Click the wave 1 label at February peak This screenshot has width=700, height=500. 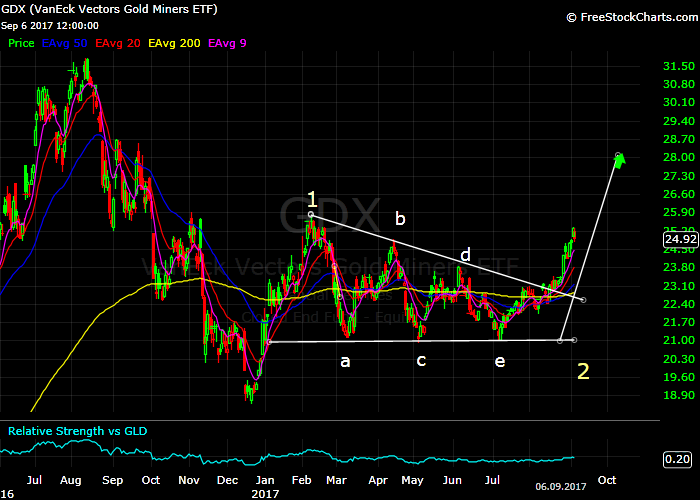pos(312,200)
